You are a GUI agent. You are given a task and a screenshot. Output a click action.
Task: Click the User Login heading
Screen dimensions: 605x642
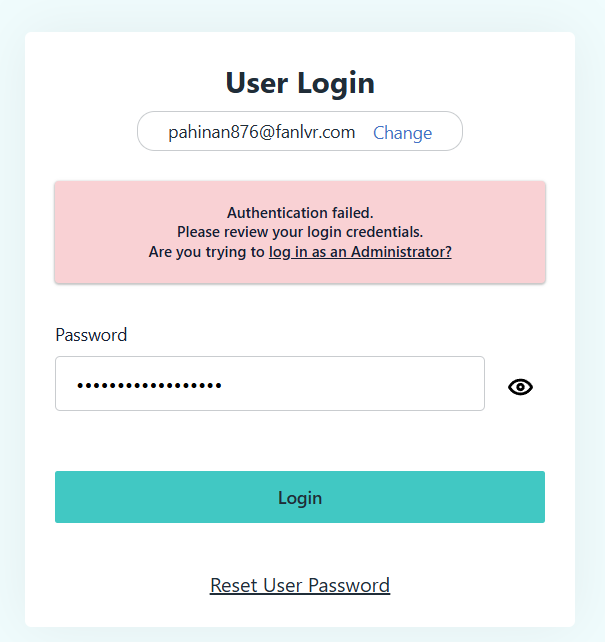point(300,83)
